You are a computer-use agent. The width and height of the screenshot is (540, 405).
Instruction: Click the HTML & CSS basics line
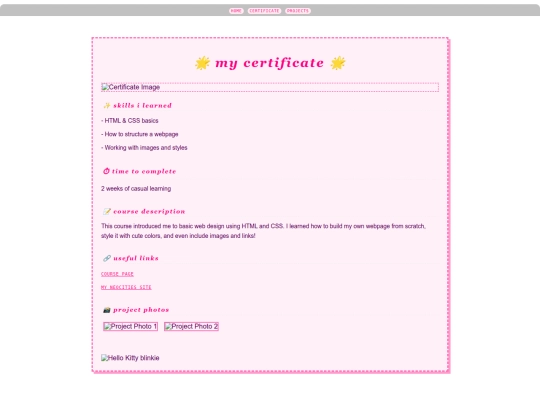point(130,121)
